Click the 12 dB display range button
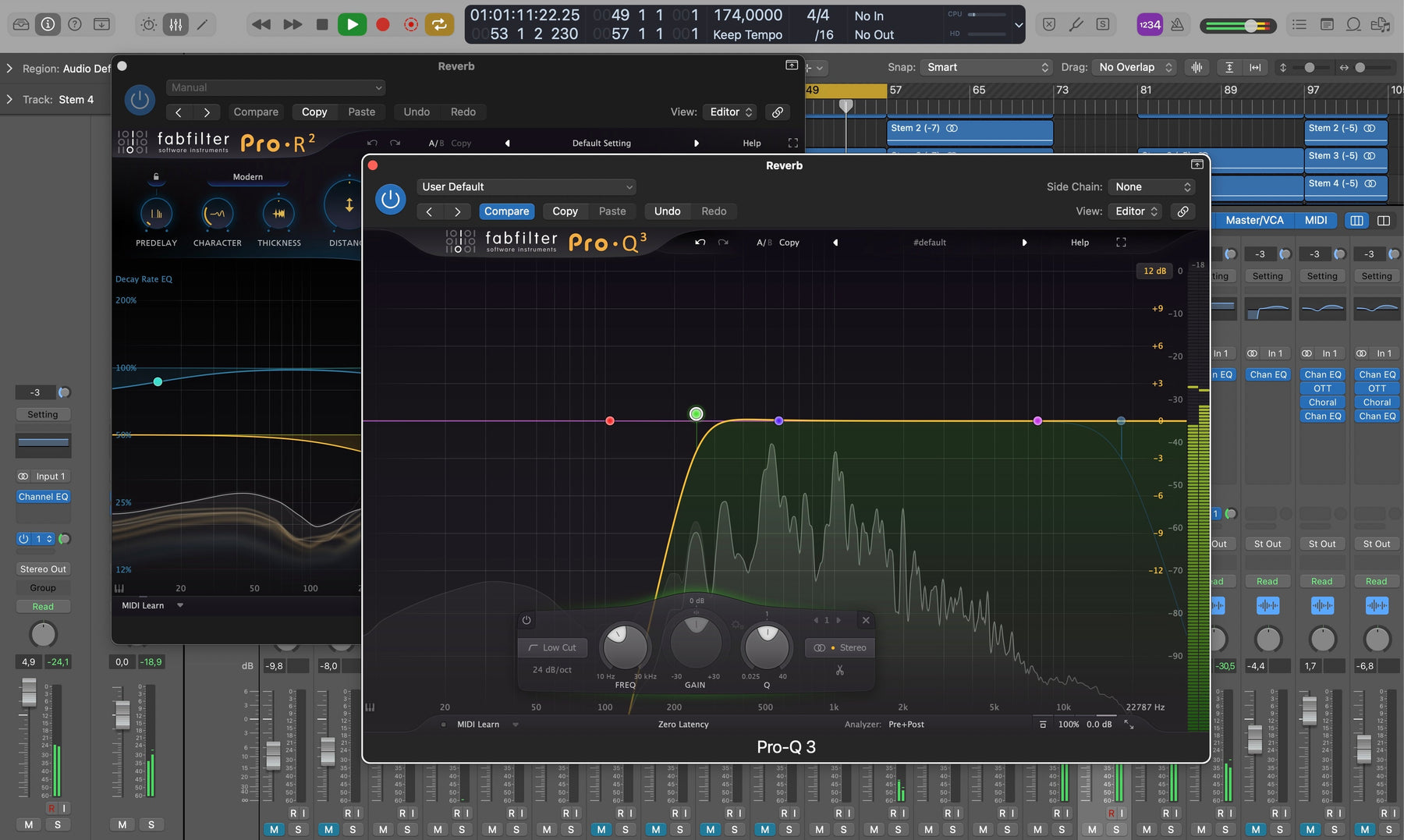 click(1154, 271)
